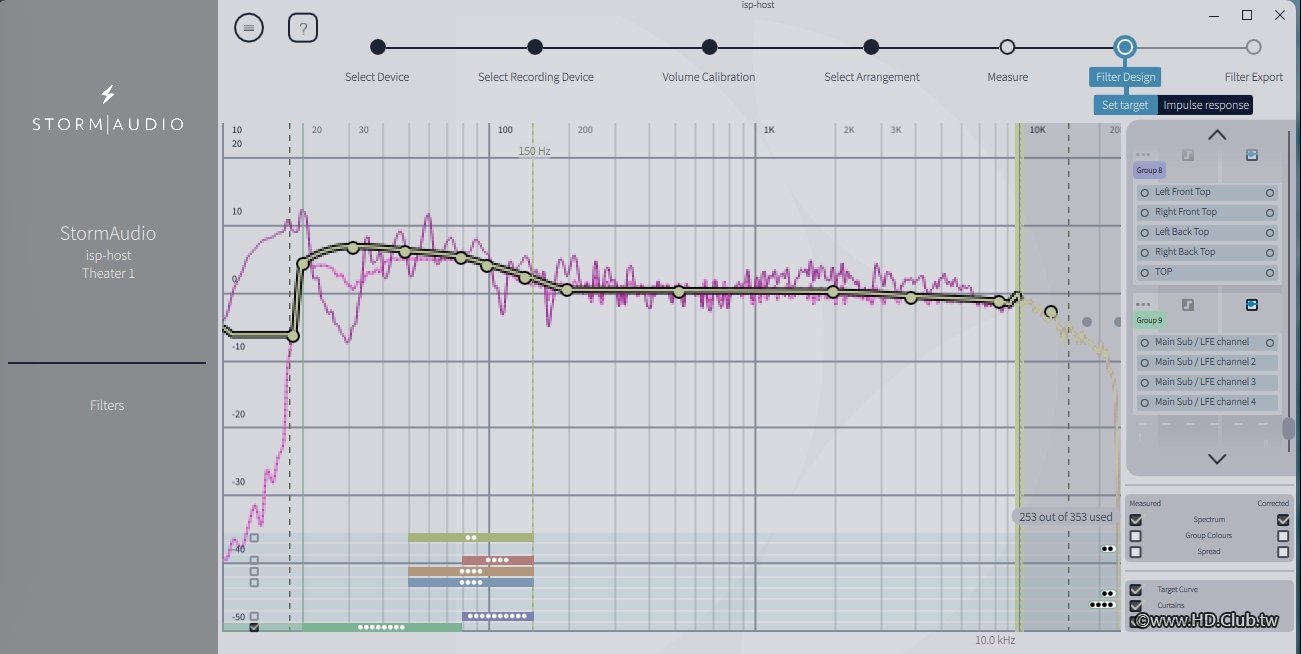The image size is (1301, 654).
Task: Select Main Sub / LFE channel 2 radio
Action: click(x=1144, y=362)
